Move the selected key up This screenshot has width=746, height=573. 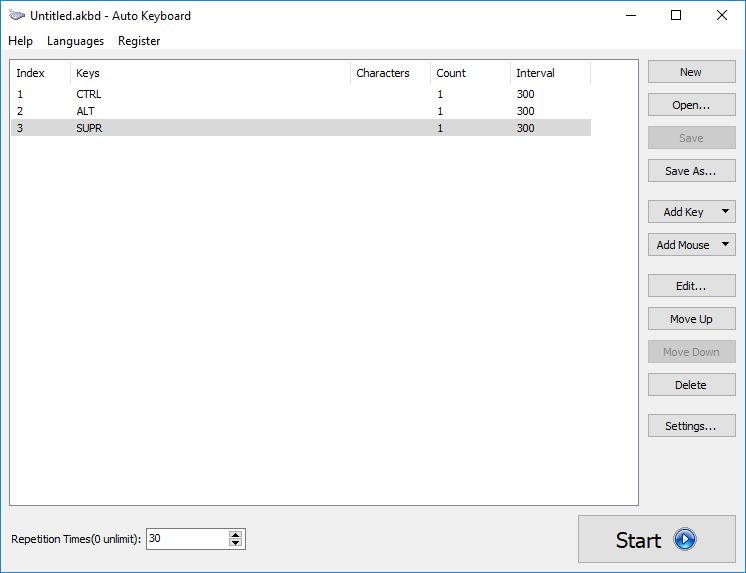(691, 319)
